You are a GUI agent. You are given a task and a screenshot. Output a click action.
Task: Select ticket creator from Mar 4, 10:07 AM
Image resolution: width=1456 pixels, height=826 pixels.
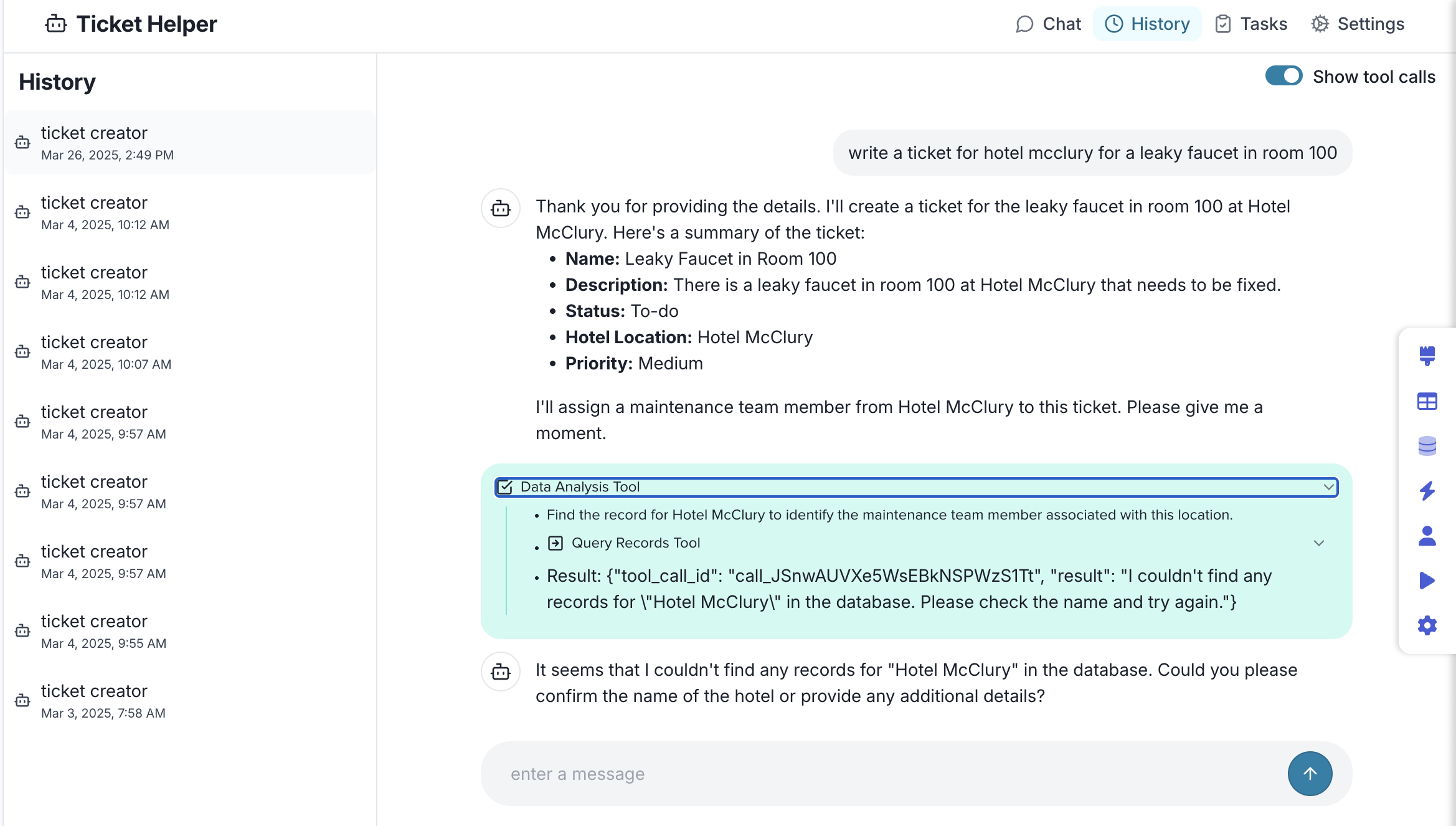pos(106,352)
